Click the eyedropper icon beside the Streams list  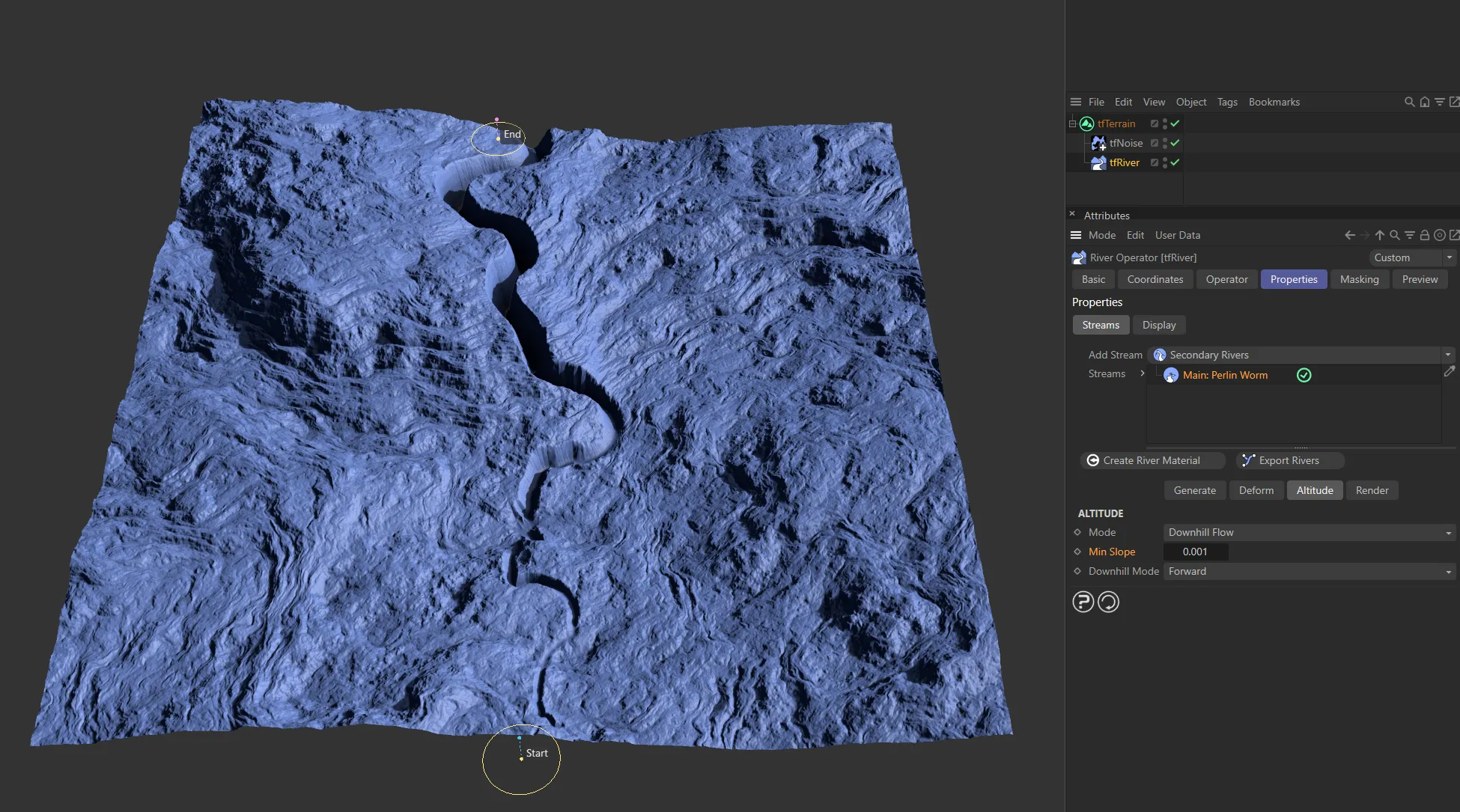[1450, 372]
